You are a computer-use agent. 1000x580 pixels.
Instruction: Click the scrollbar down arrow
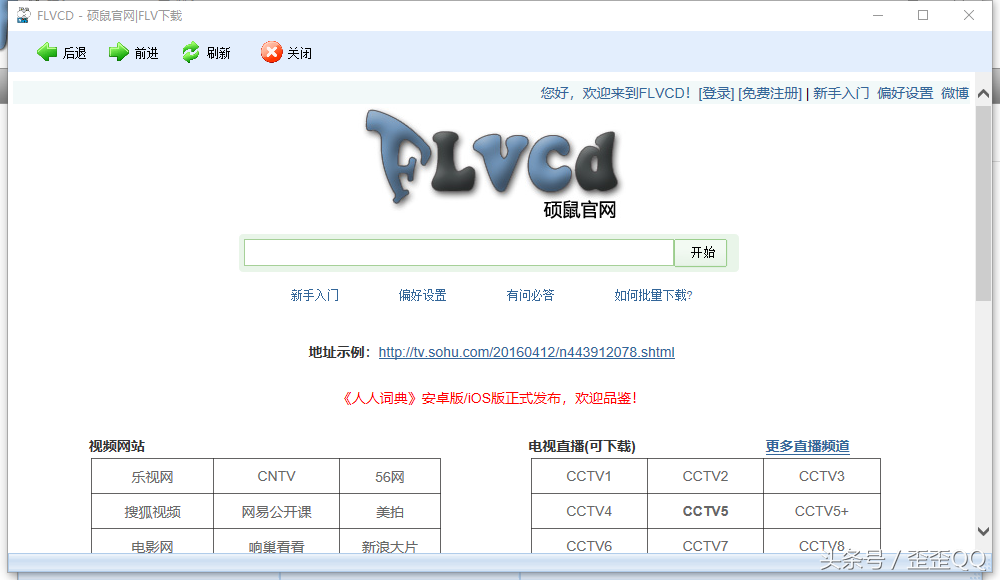click(983, 531)
